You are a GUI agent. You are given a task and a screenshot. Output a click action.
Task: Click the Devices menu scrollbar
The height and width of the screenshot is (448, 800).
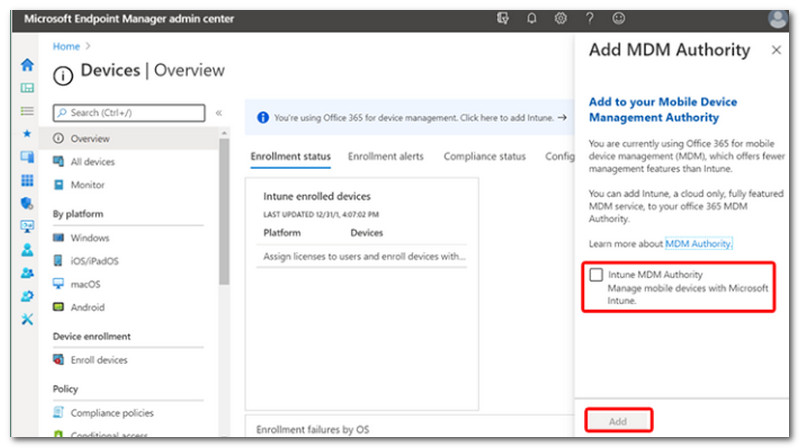point(224,212)
